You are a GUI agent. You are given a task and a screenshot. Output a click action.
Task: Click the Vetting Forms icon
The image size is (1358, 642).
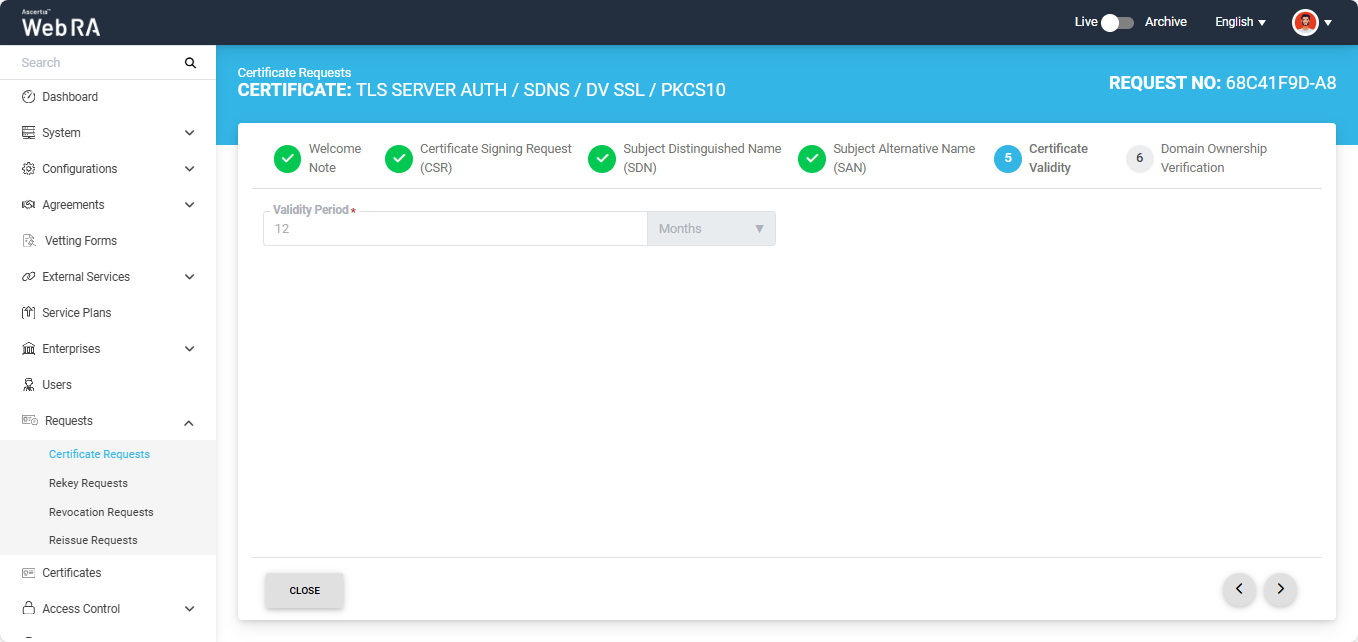click(29, 241)
